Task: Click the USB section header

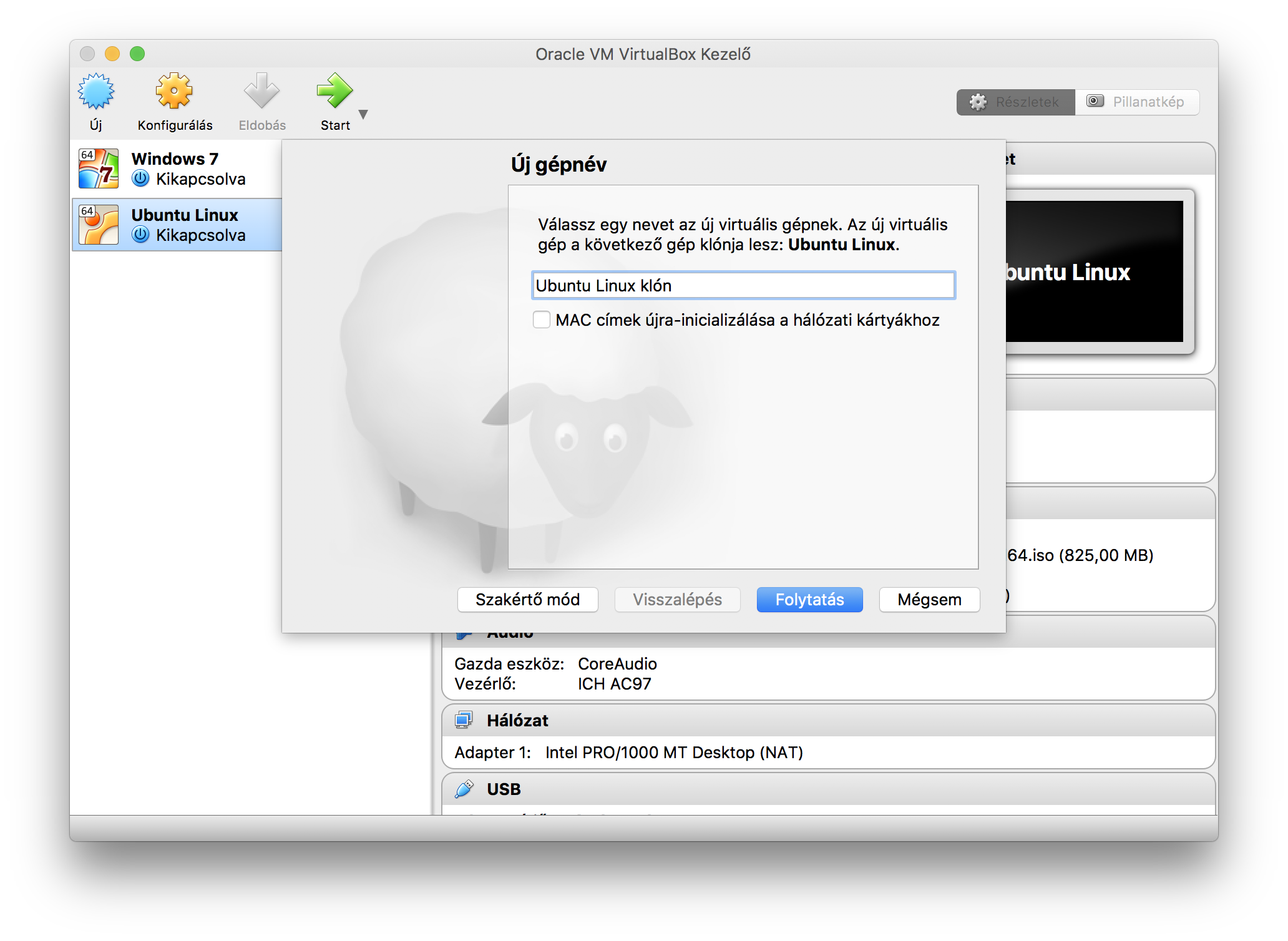Action: coord(829,789)
